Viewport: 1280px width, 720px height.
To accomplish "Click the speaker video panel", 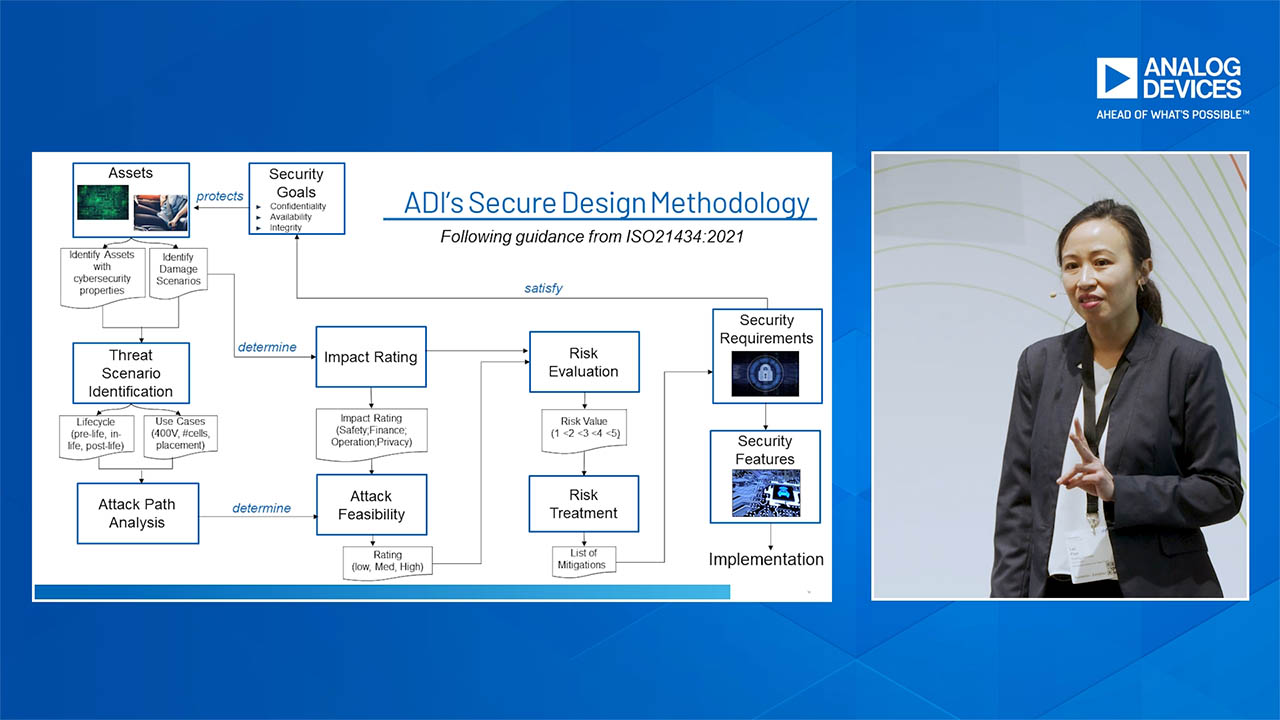I will click(x=1060, y=376).
